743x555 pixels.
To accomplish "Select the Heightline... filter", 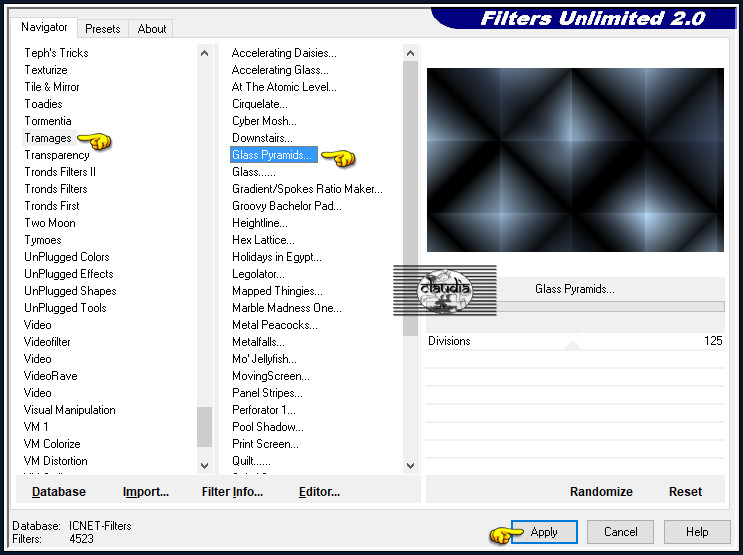I will (x=260, y=223).
